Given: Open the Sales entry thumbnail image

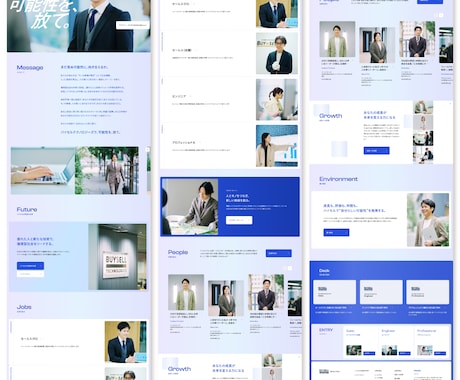Looking at the screenshot, I should pyautogui.click(x=354, y=350).
